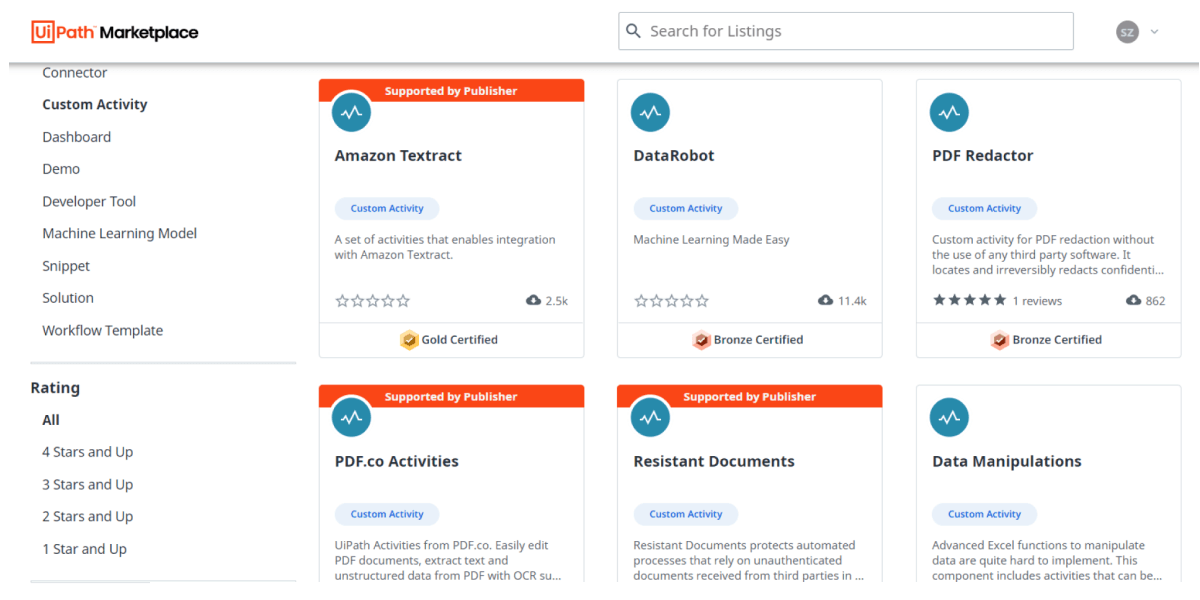Choose the All rating filter
The height and width of the screenshot is (600, 1200).
click(x=51, y=420)
